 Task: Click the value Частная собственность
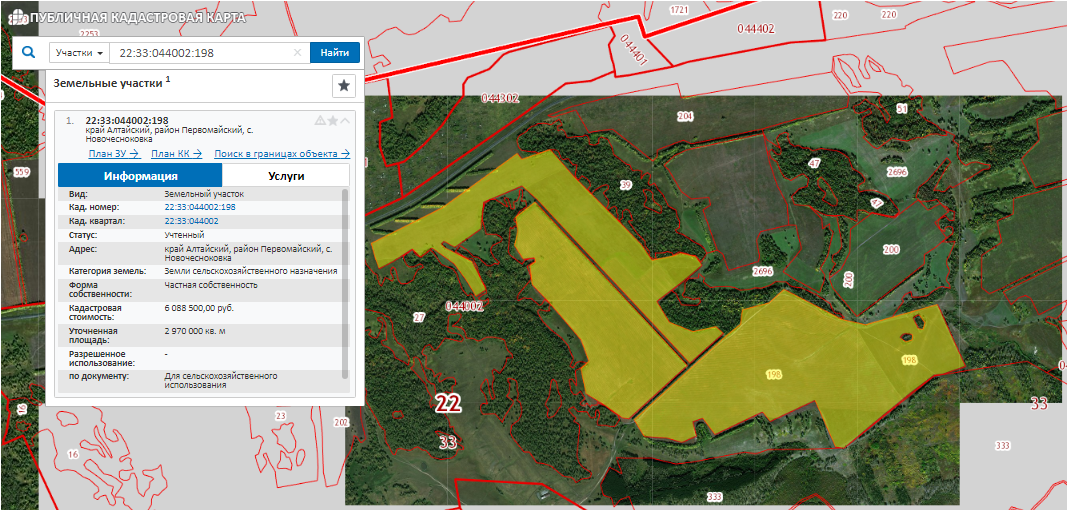(x=211, y=285)
